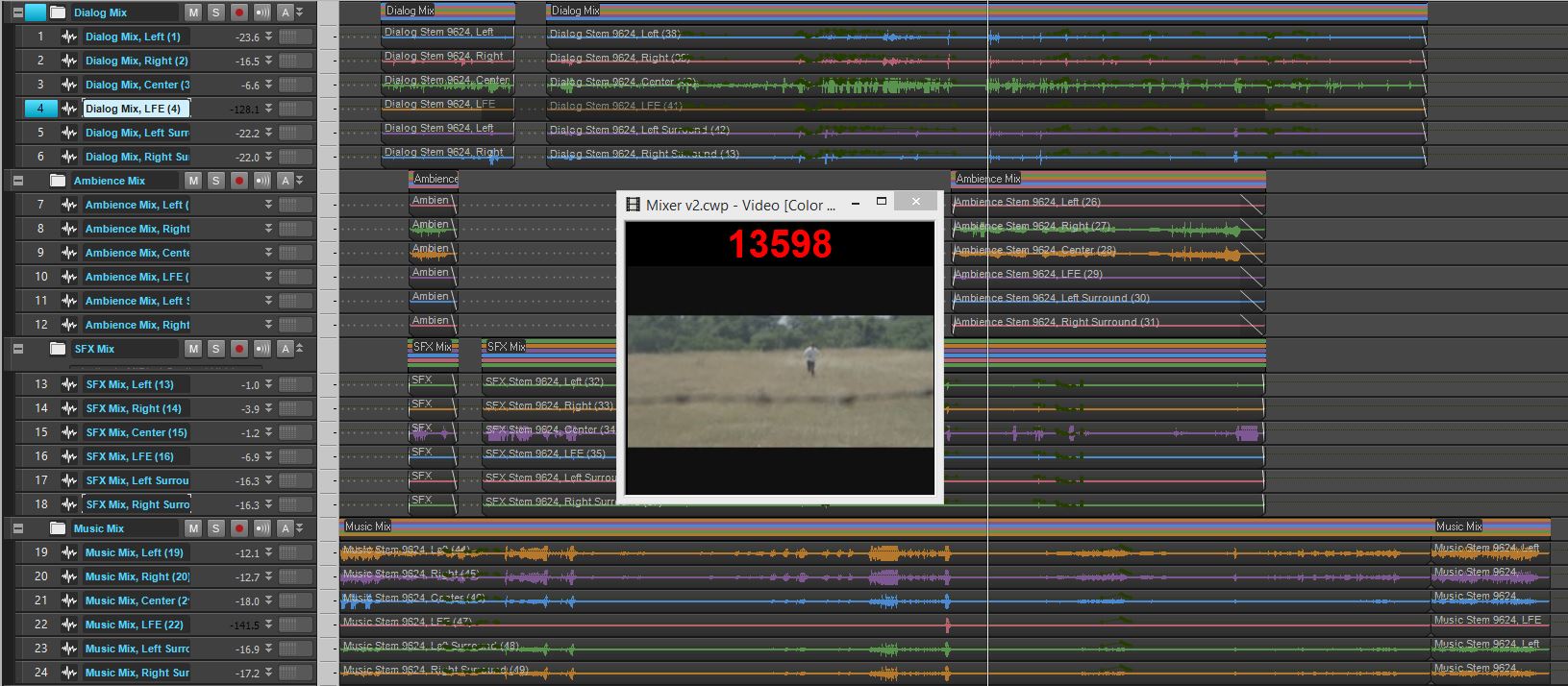Mute the Dialog Mix folder
The image size is (1568, 686).
tap(193, 12)
